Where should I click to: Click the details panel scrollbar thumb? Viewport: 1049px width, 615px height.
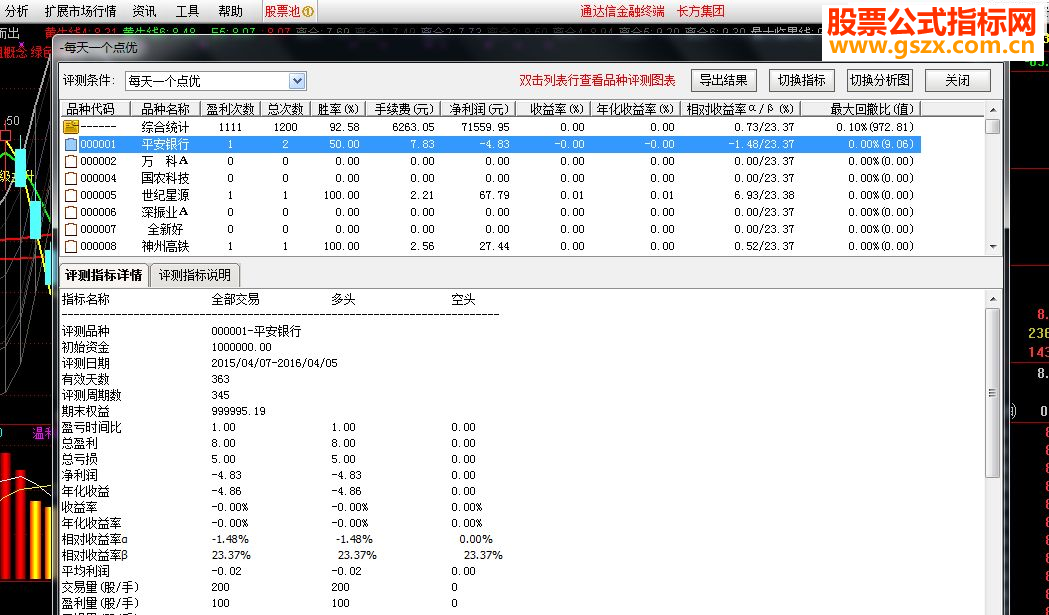click(993, 393)
